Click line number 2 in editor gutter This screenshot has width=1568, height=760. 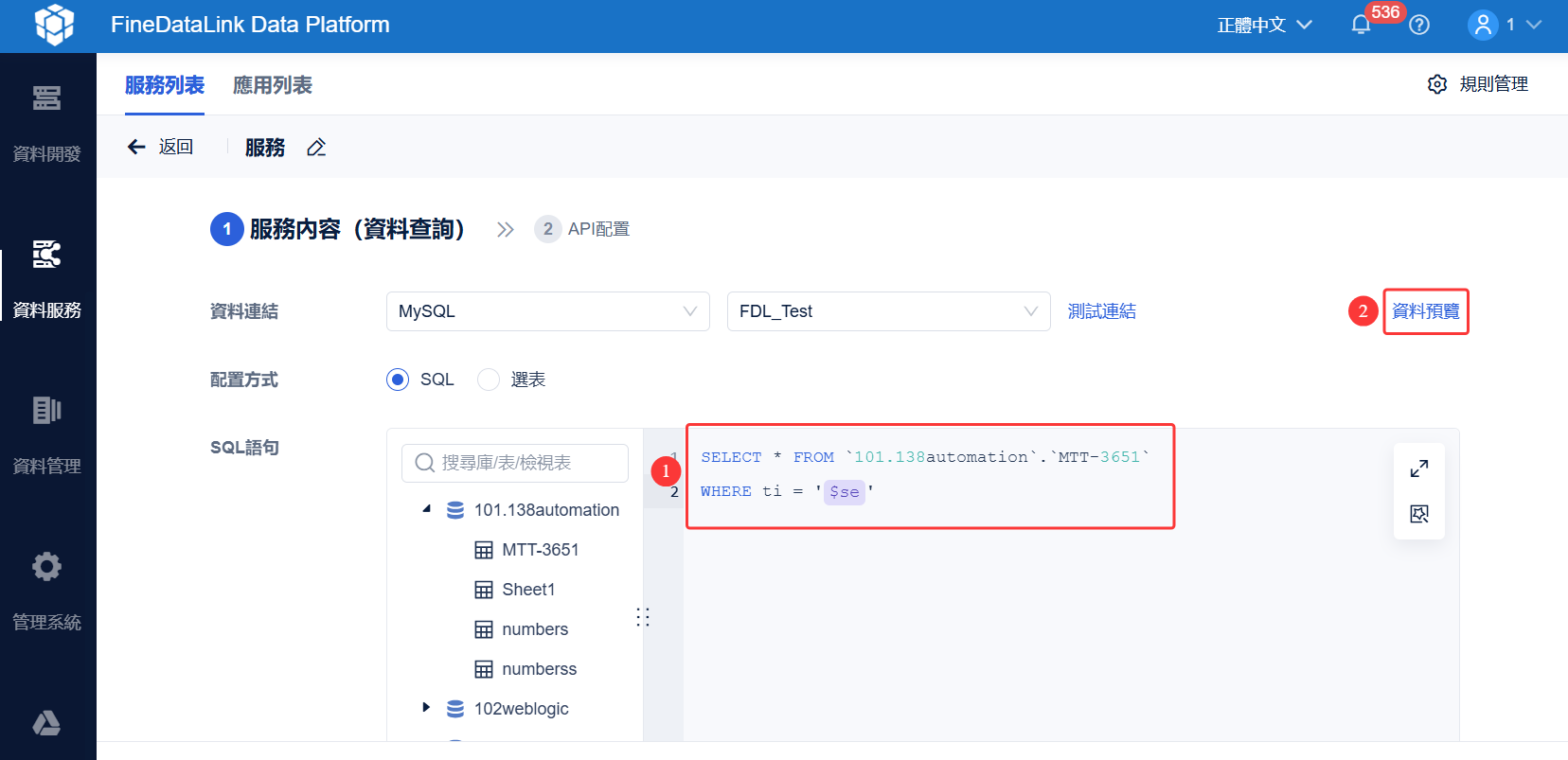point(674,492)
